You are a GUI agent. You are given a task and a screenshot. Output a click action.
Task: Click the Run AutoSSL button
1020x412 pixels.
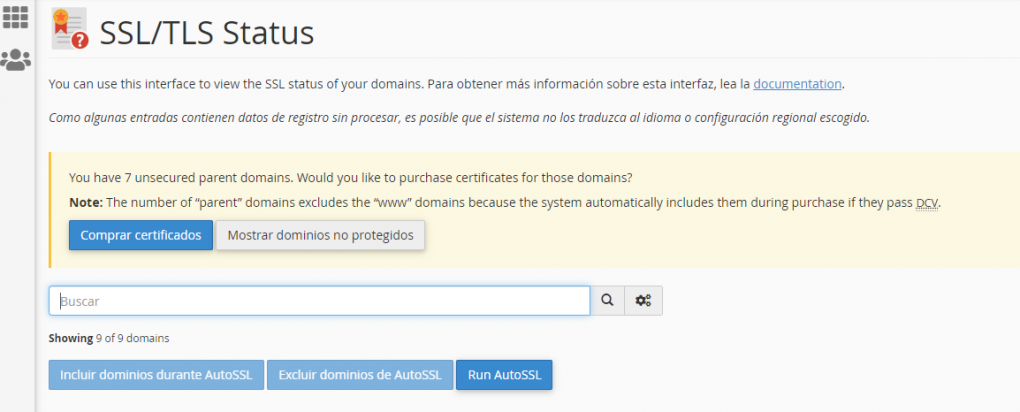point(504,375)
